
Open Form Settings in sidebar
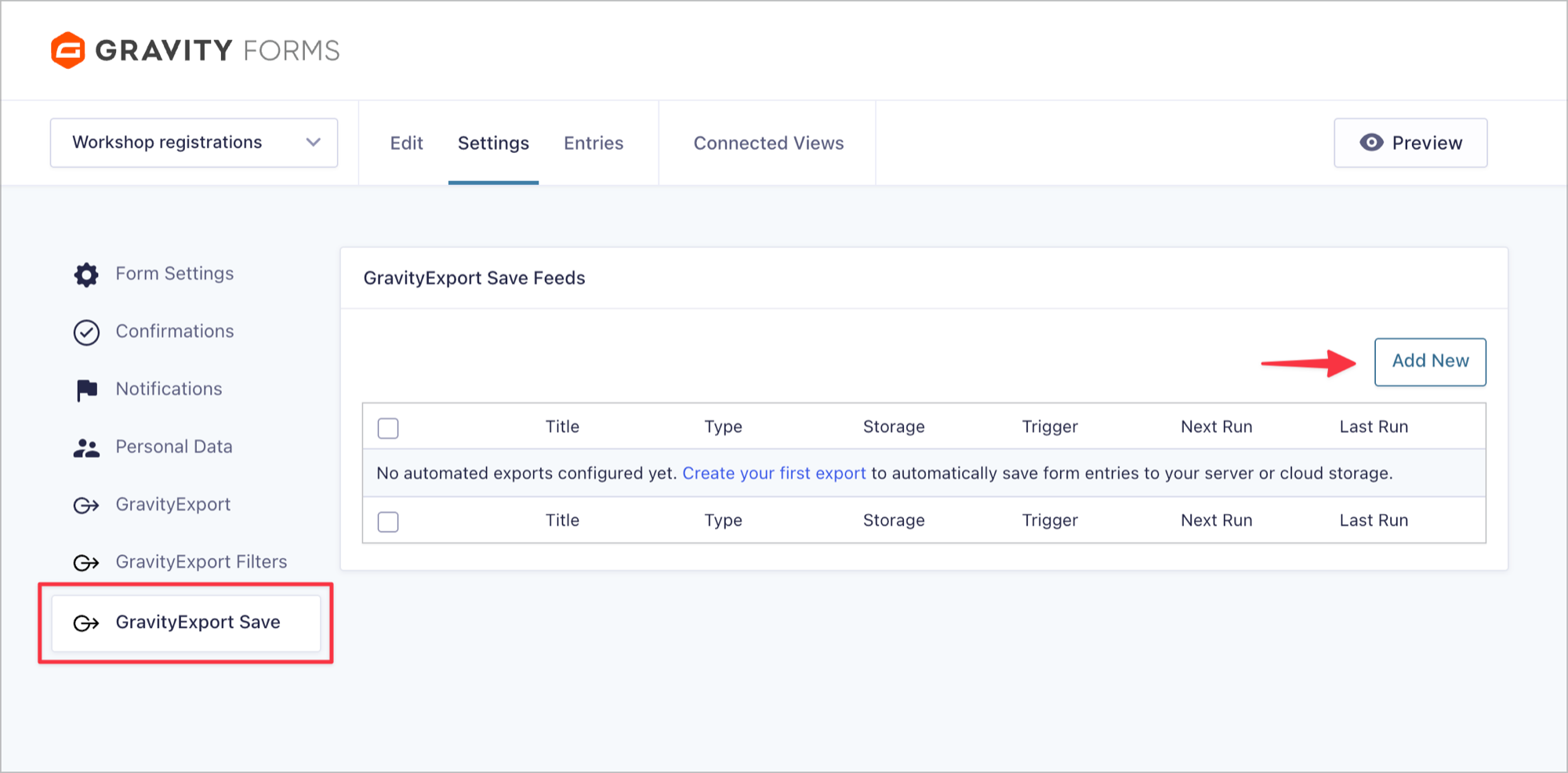coord(175,274)
